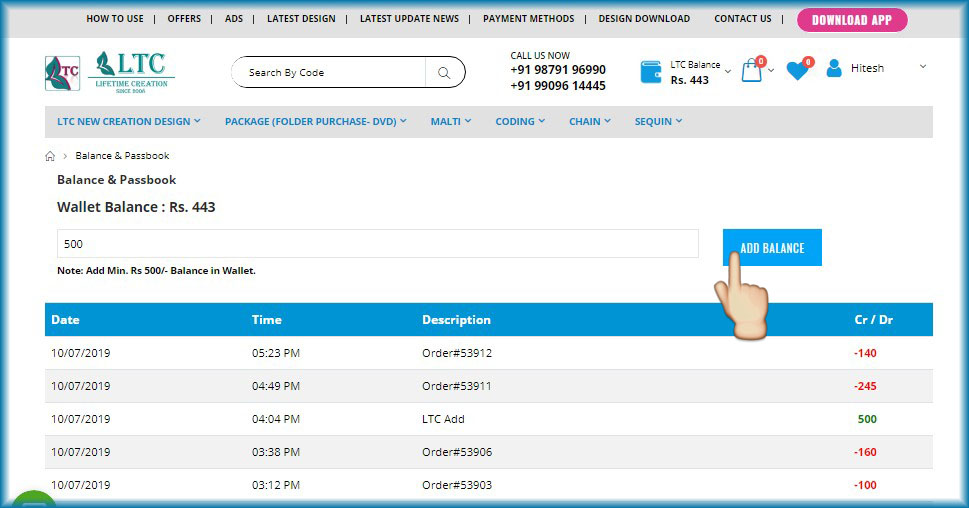Click the user profile icon

pos(833,69)
